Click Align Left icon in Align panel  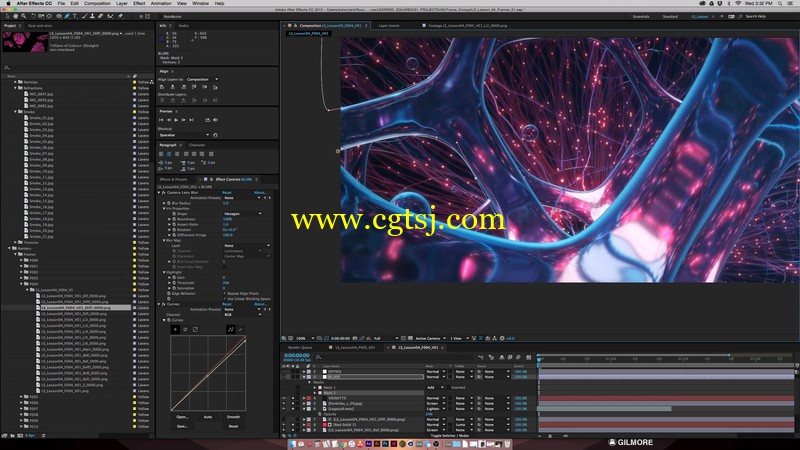click(x=162, y=87)
